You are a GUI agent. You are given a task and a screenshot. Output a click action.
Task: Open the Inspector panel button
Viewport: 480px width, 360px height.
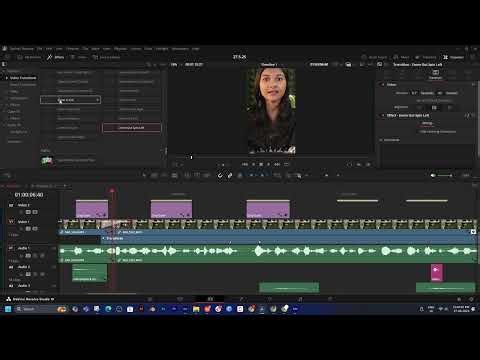[454, 57]
